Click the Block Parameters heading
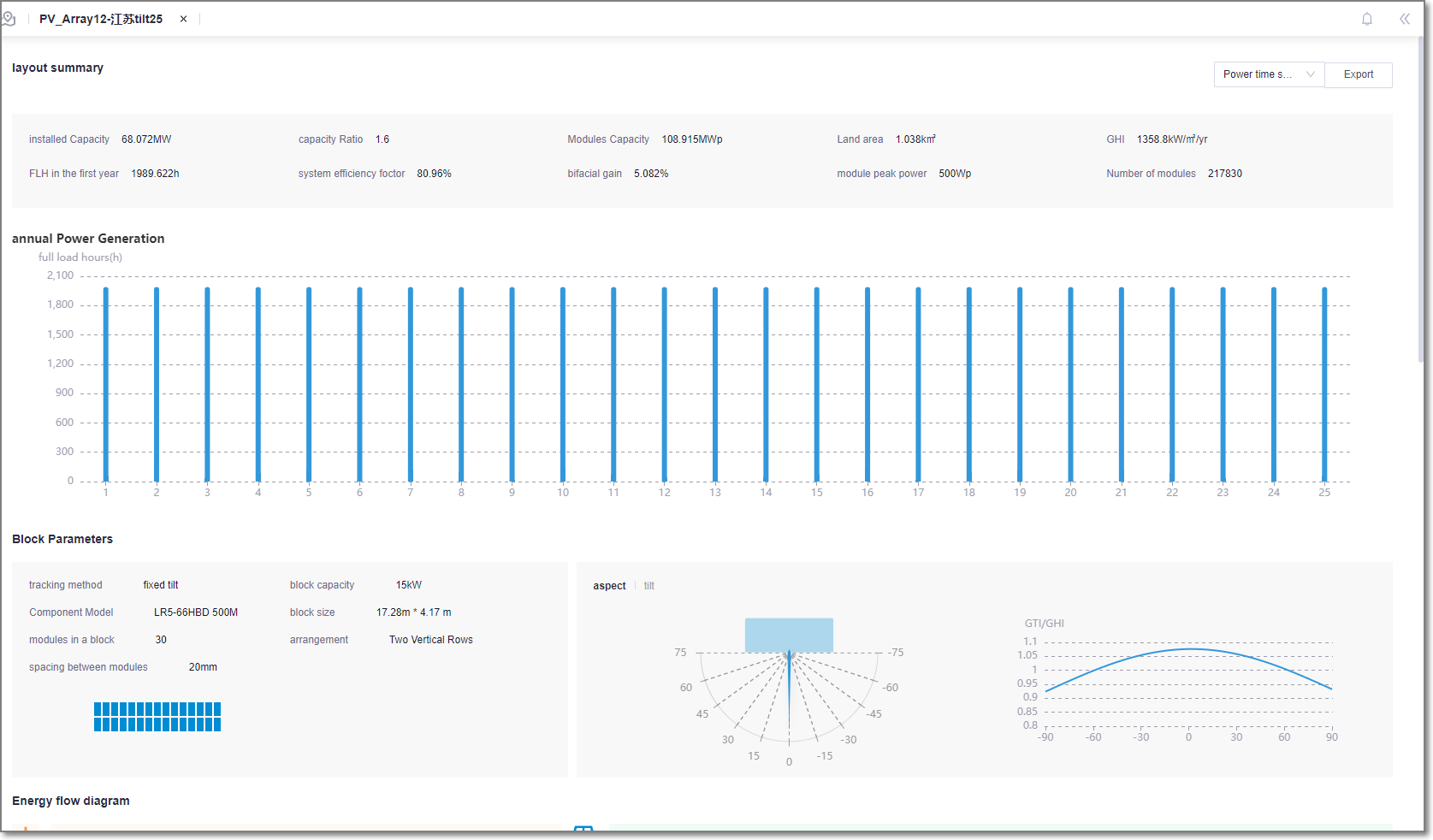 pos(62,539)
